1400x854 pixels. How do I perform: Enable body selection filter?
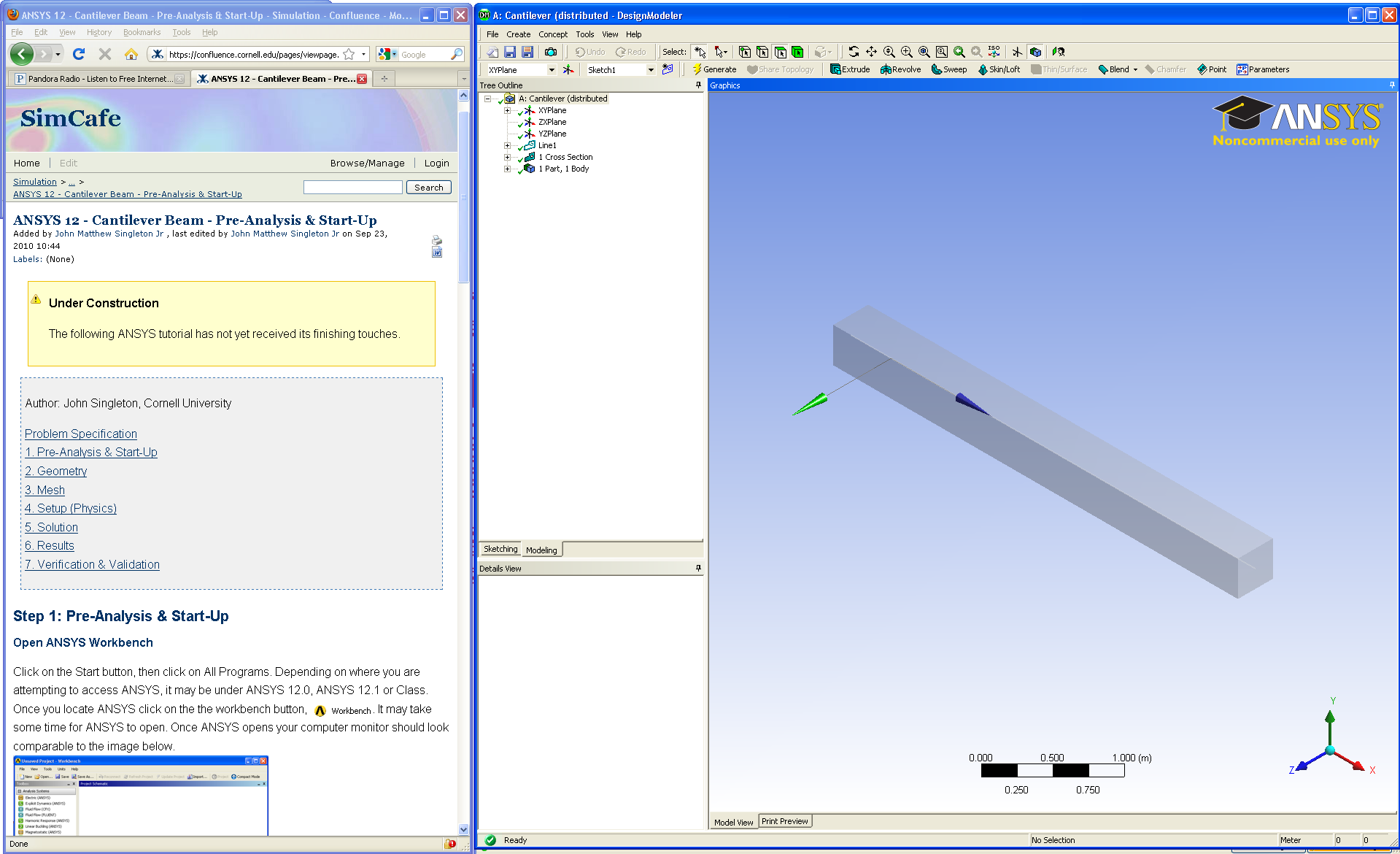click(797, 52)
